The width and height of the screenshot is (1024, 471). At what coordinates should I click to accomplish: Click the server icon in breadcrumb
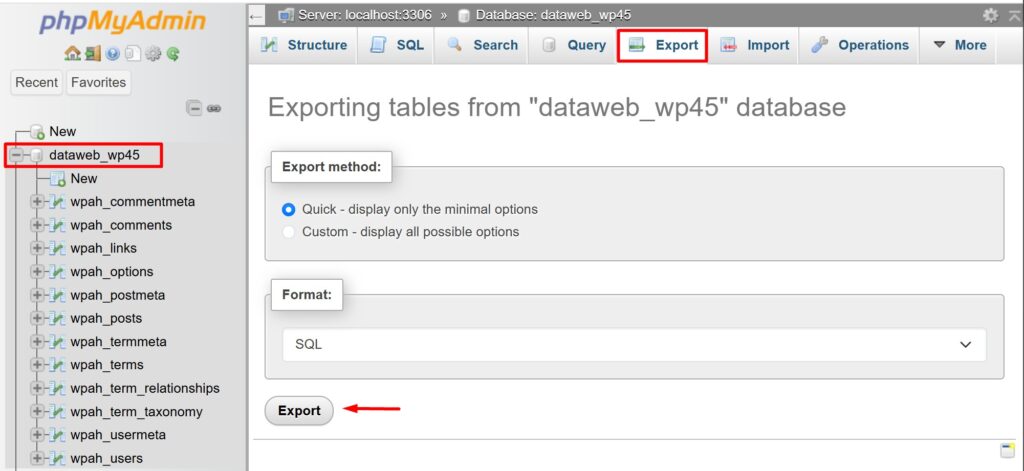coord(286,14)
